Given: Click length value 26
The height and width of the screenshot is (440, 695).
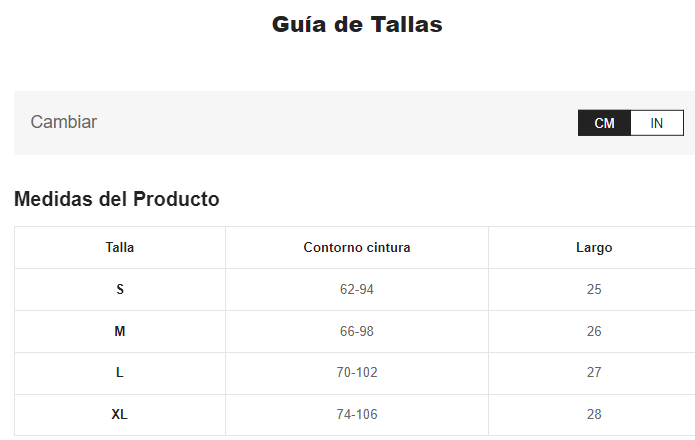Looking at the screenshot, I should click(x=594, y=331).
